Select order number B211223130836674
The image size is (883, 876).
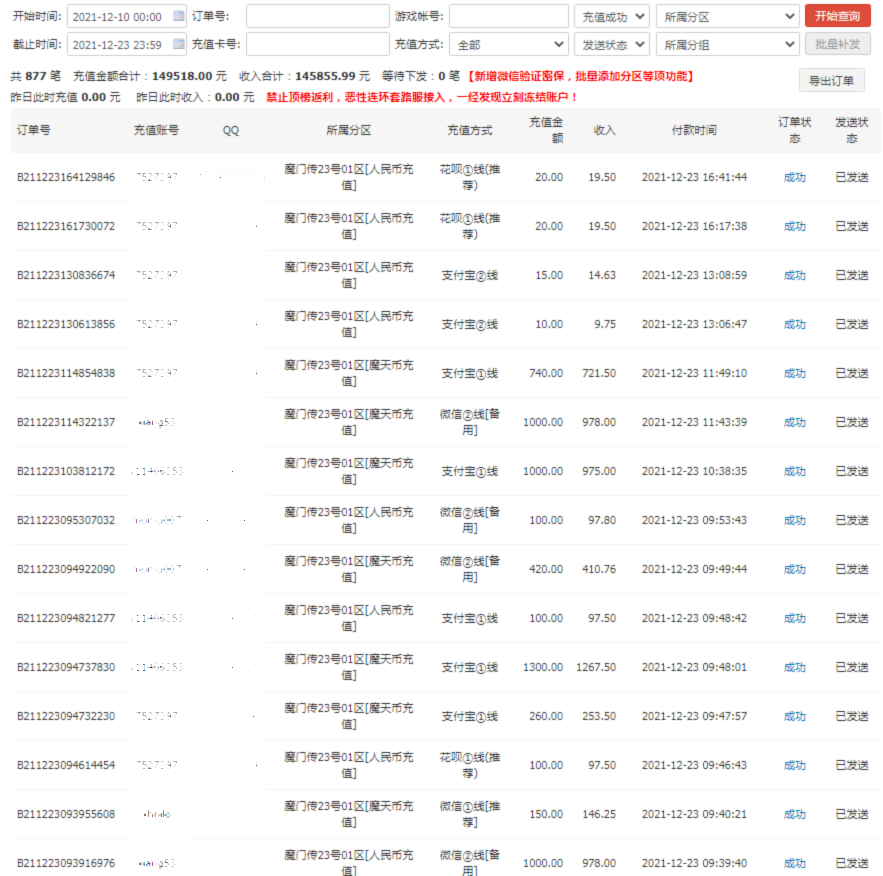66,275
